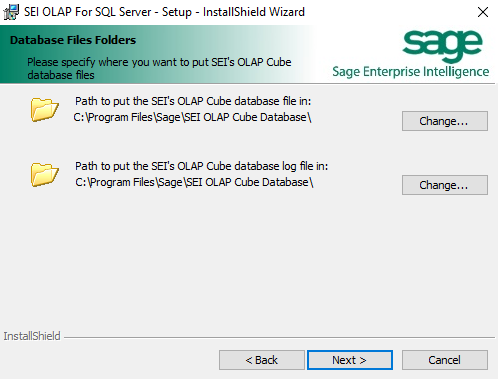This screenshot has width=498, height=379.
Task: Select the database file path text
Action: [x=192, y=117]
